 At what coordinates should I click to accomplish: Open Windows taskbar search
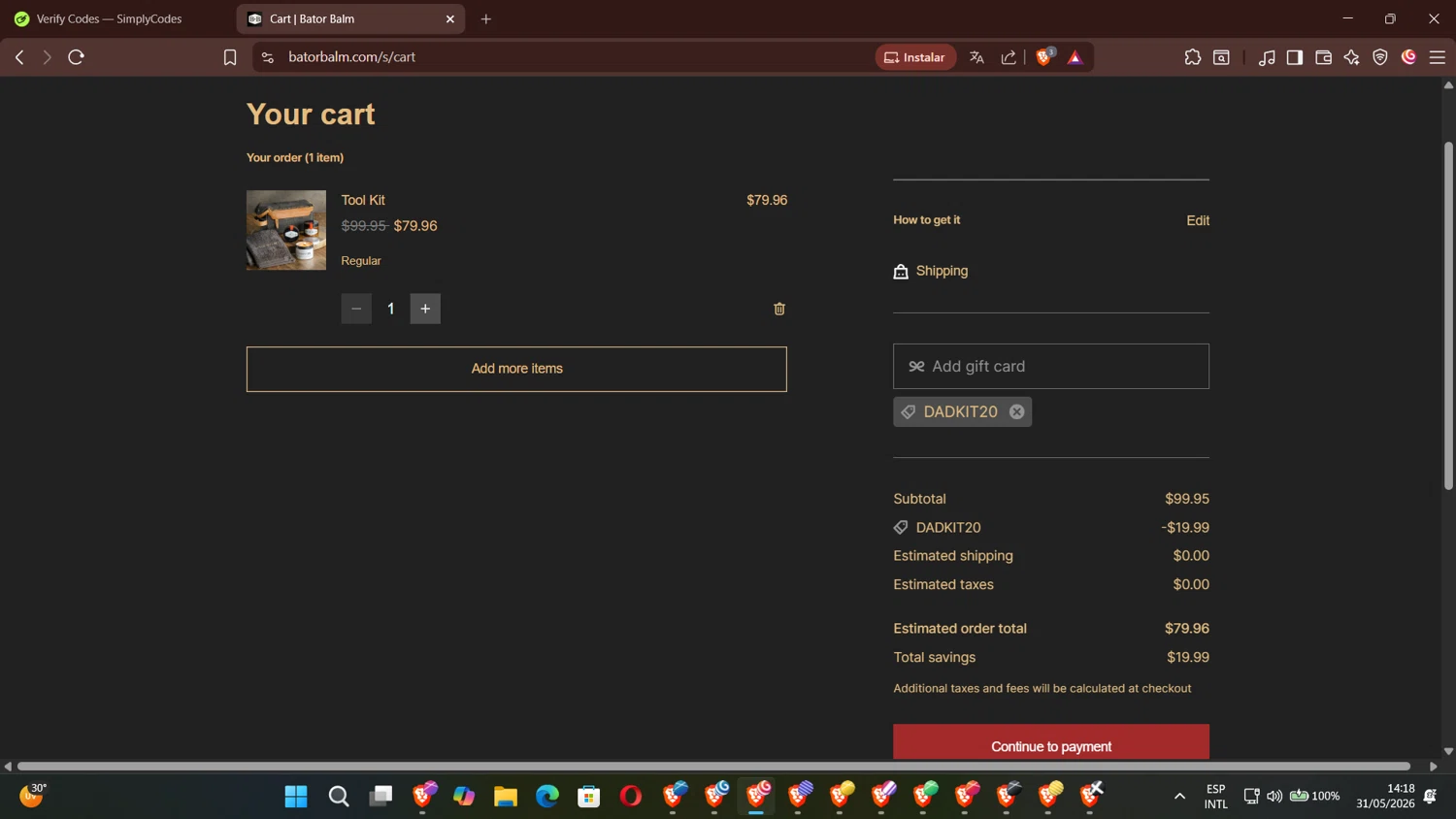pos(339,797)
